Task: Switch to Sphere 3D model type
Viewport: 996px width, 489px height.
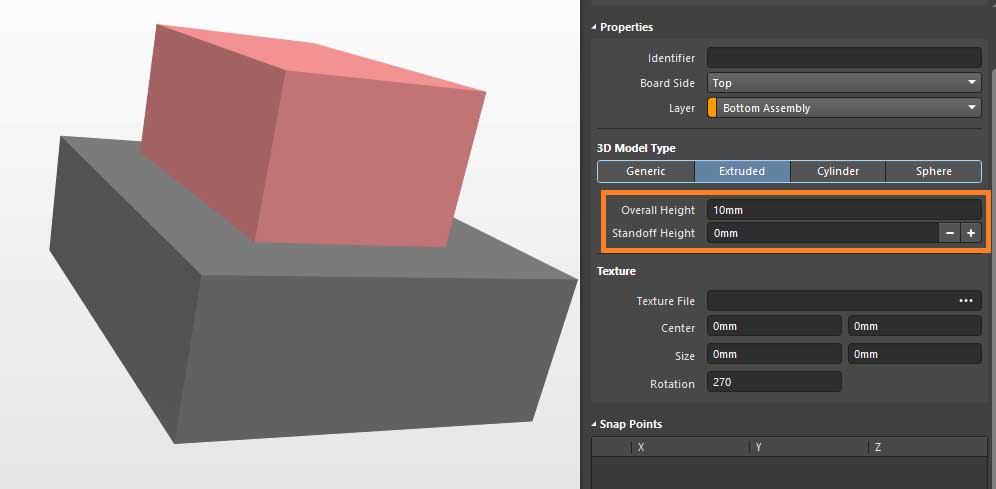Action: pos(933,171)
